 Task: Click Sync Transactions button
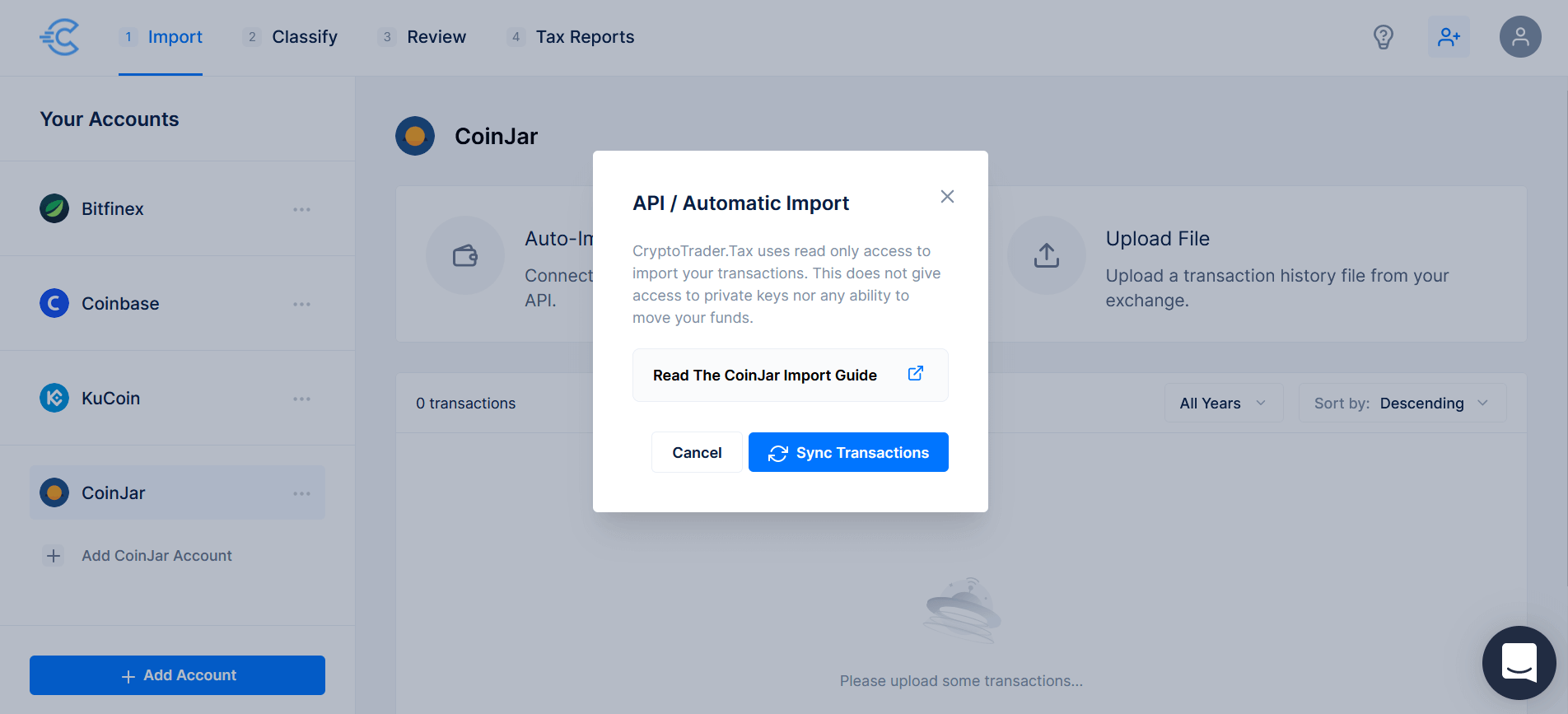(848, 452)
